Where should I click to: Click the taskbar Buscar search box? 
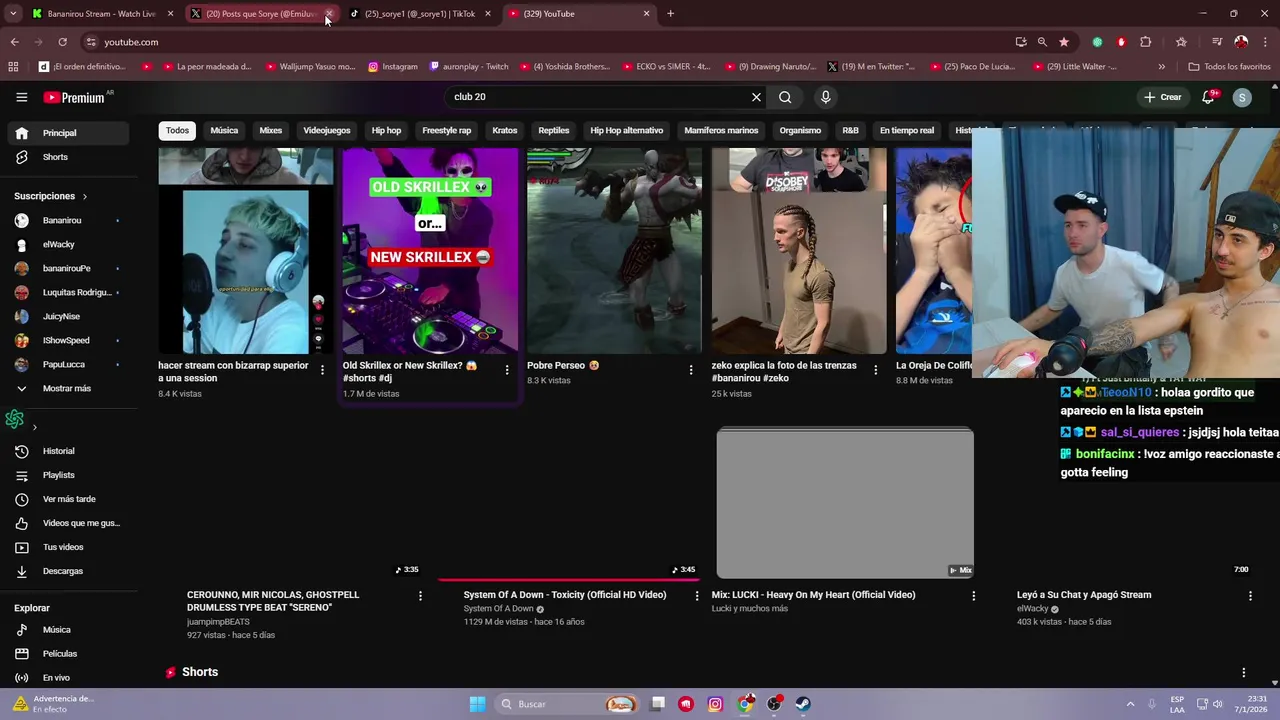566,704
